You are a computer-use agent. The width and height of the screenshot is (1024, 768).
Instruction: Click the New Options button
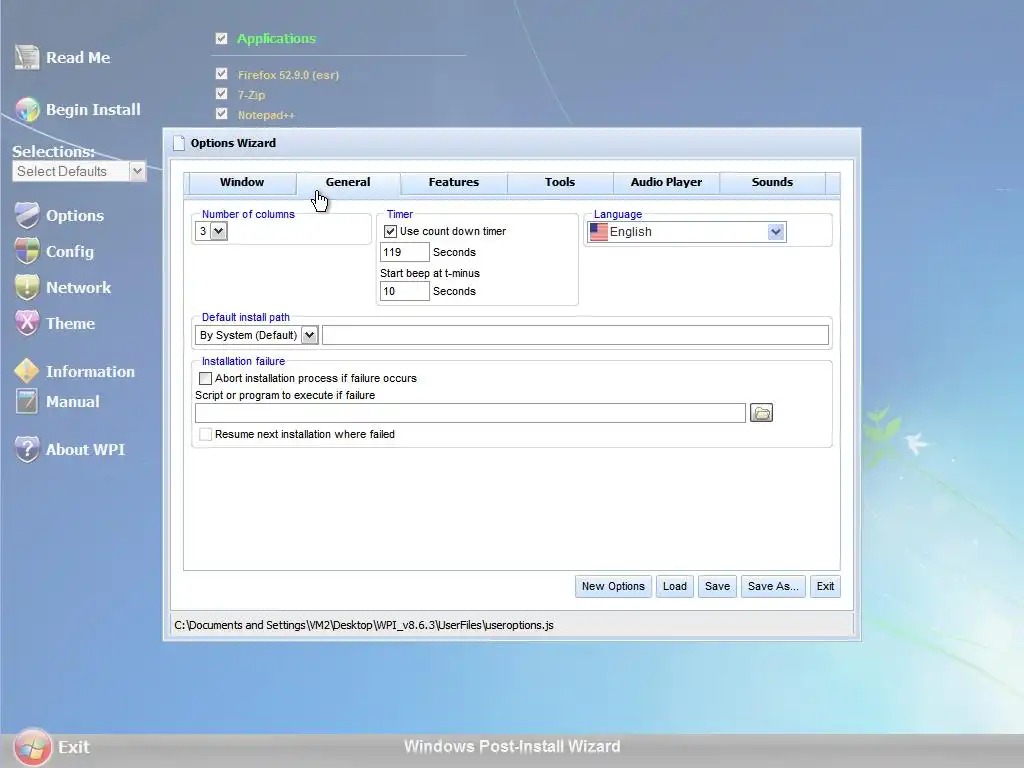click(x=613, y=586)
